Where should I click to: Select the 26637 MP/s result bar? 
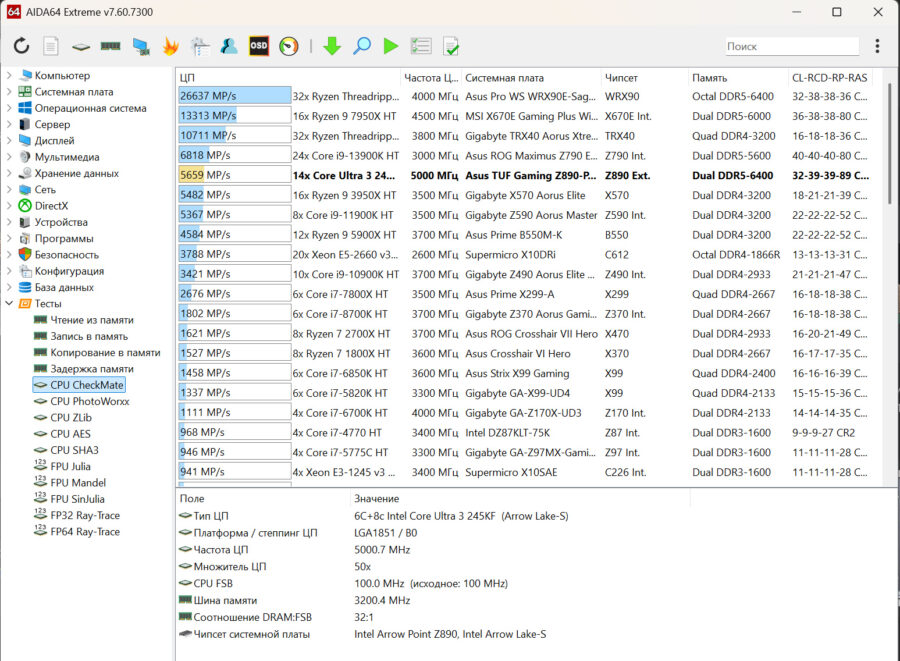(235, 95)
